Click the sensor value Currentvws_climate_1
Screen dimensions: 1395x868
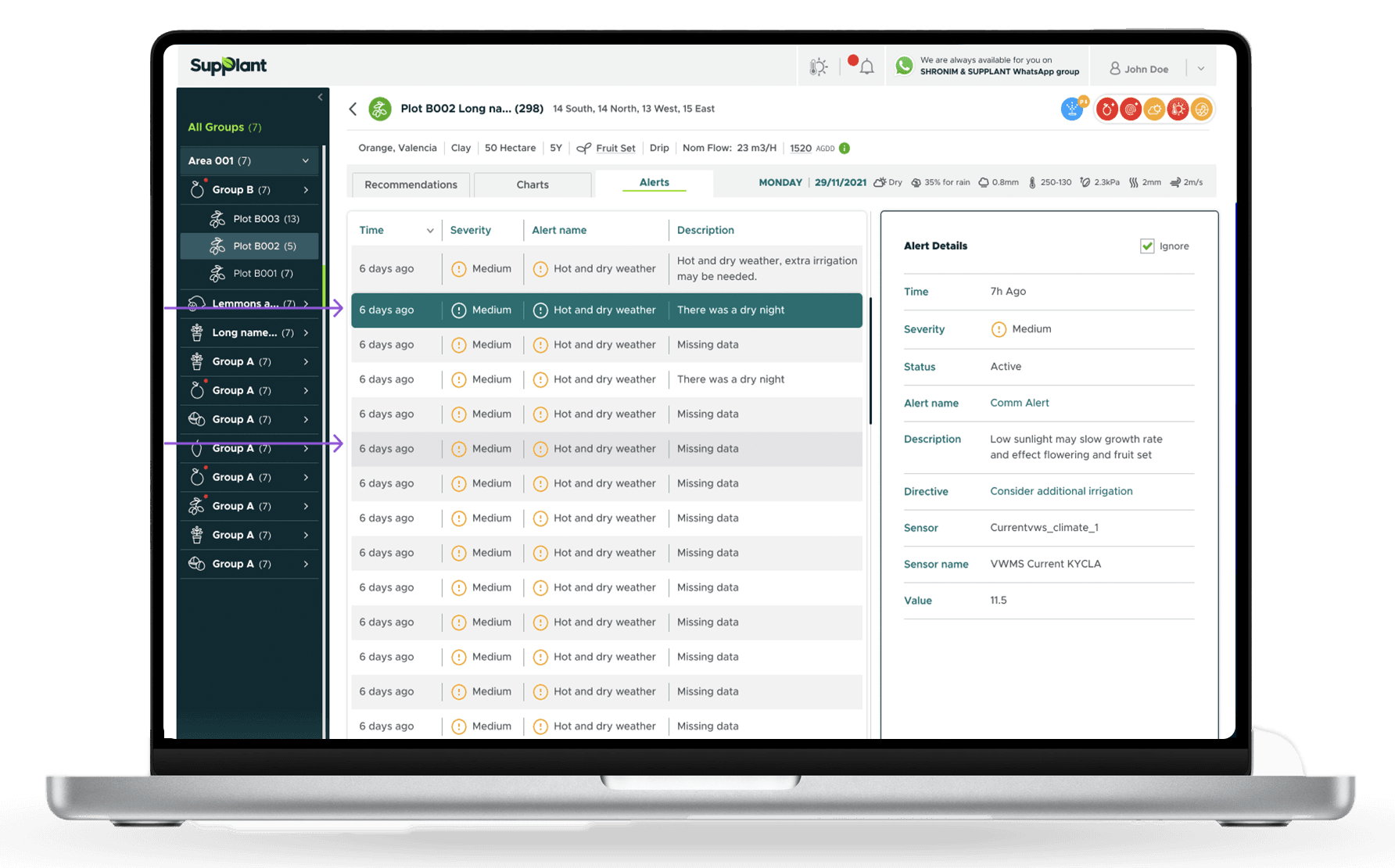[1044, 528]
